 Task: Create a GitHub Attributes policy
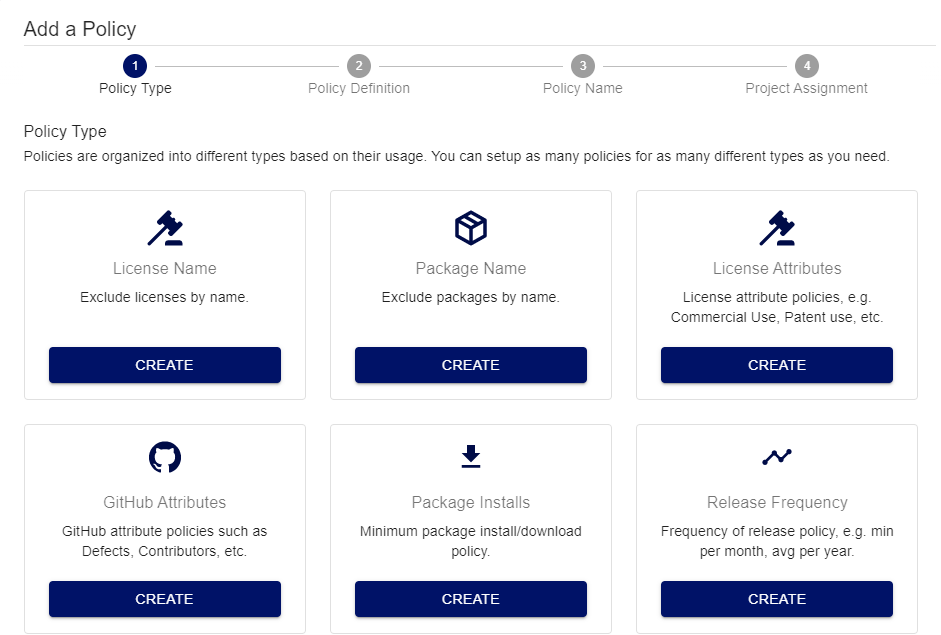click(165, 599)
